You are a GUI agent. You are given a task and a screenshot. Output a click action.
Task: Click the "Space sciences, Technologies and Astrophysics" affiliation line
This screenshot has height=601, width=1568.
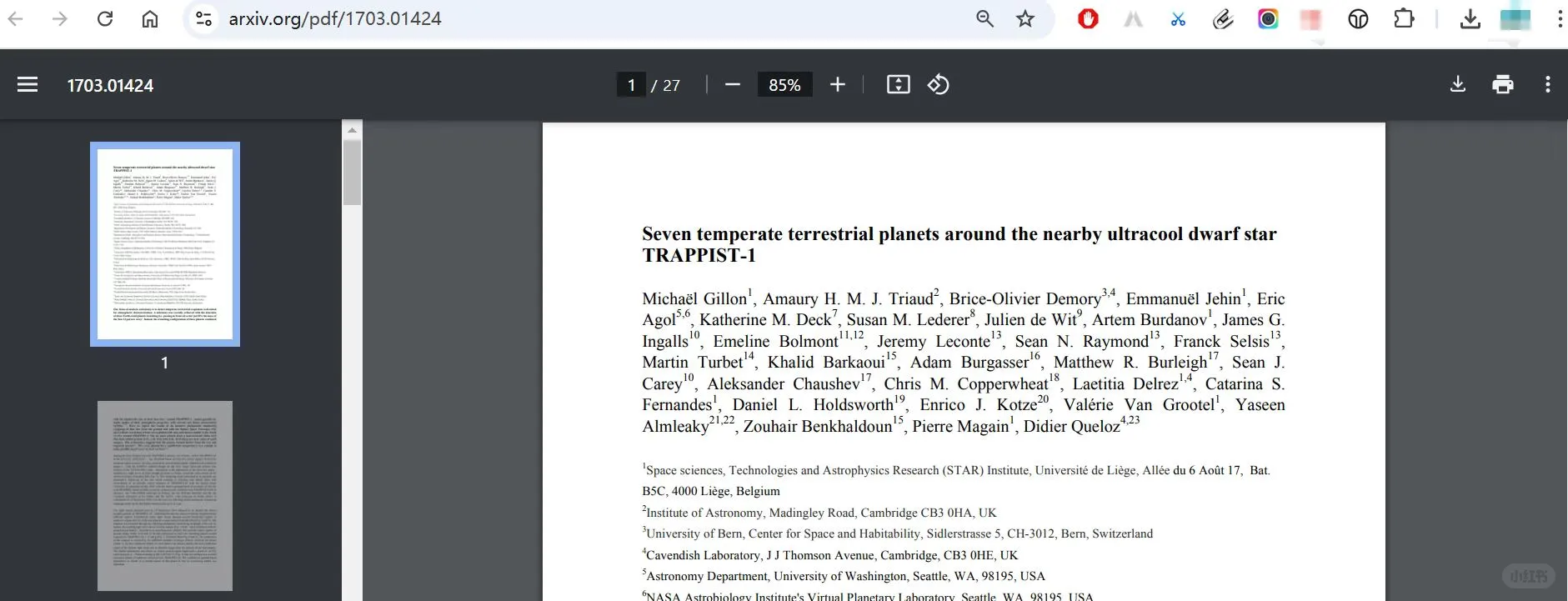pyautogui.click(x=956, y=470)
